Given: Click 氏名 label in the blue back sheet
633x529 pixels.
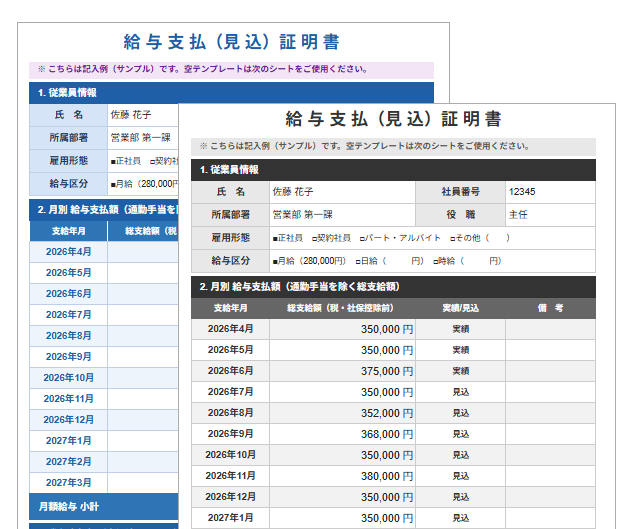Looking at the screenshot, I should (x=68, y=115).
